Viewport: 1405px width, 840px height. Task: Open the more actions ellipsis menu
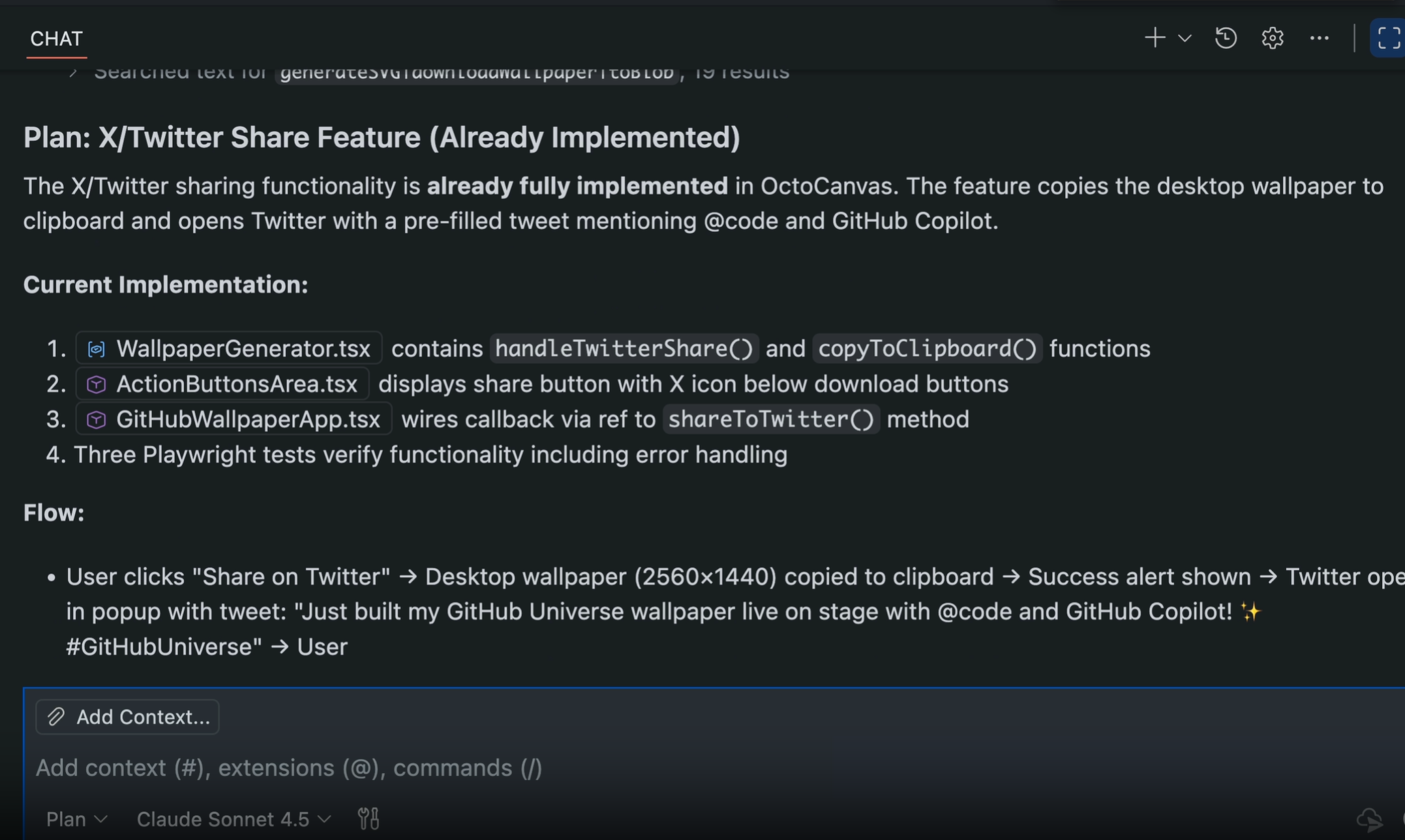click(x=1319, y=38)
